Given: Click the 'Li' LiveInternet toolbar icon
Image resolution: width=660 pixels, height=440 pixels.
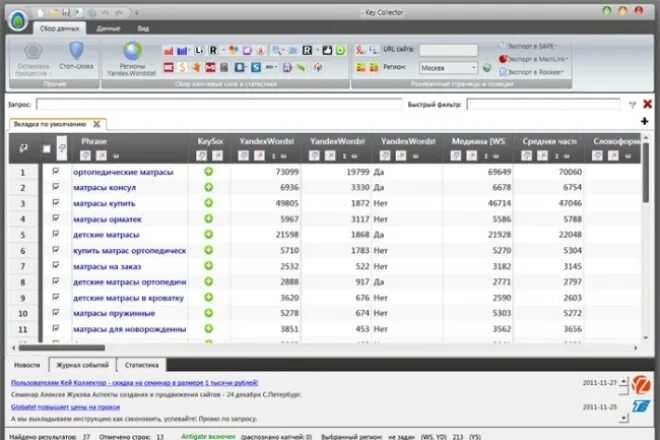Looking at the screenshot, I should (199, 51).
